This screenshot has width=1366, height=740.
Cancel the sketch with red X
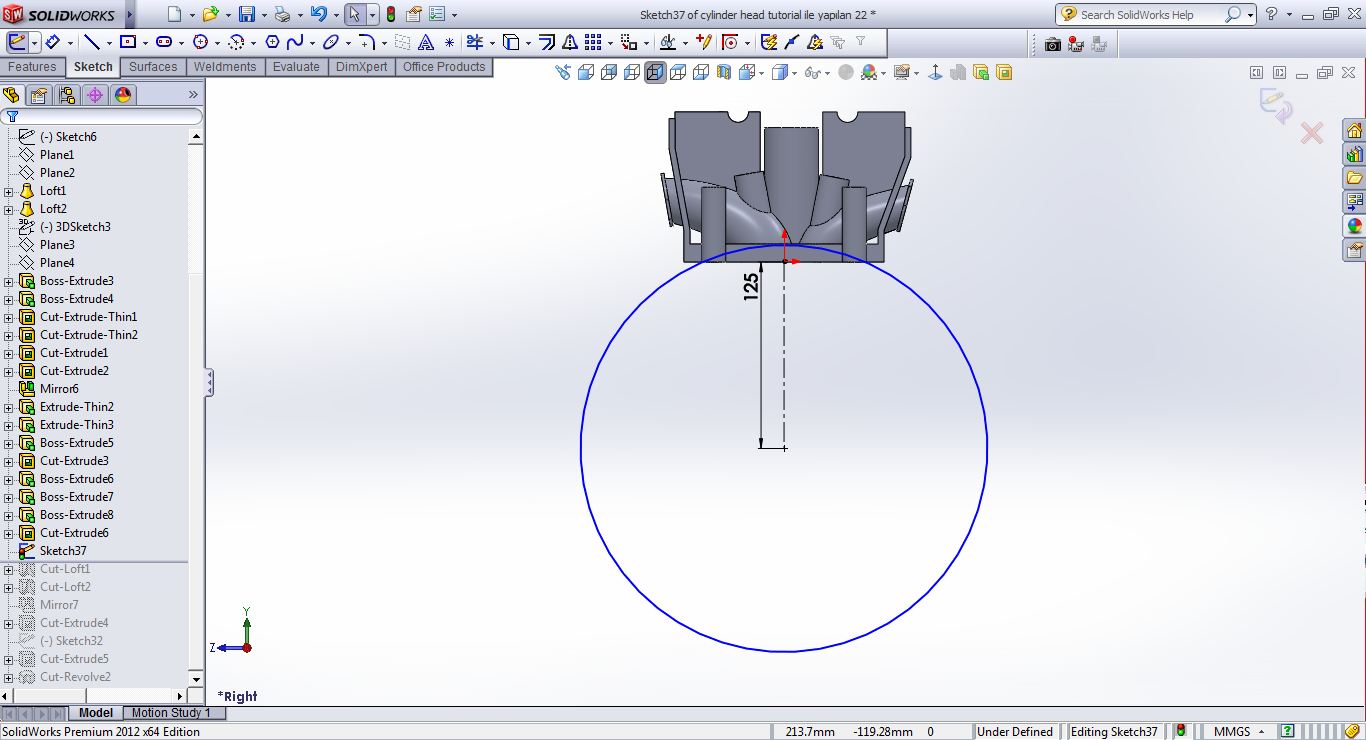tap(1312, 133)
